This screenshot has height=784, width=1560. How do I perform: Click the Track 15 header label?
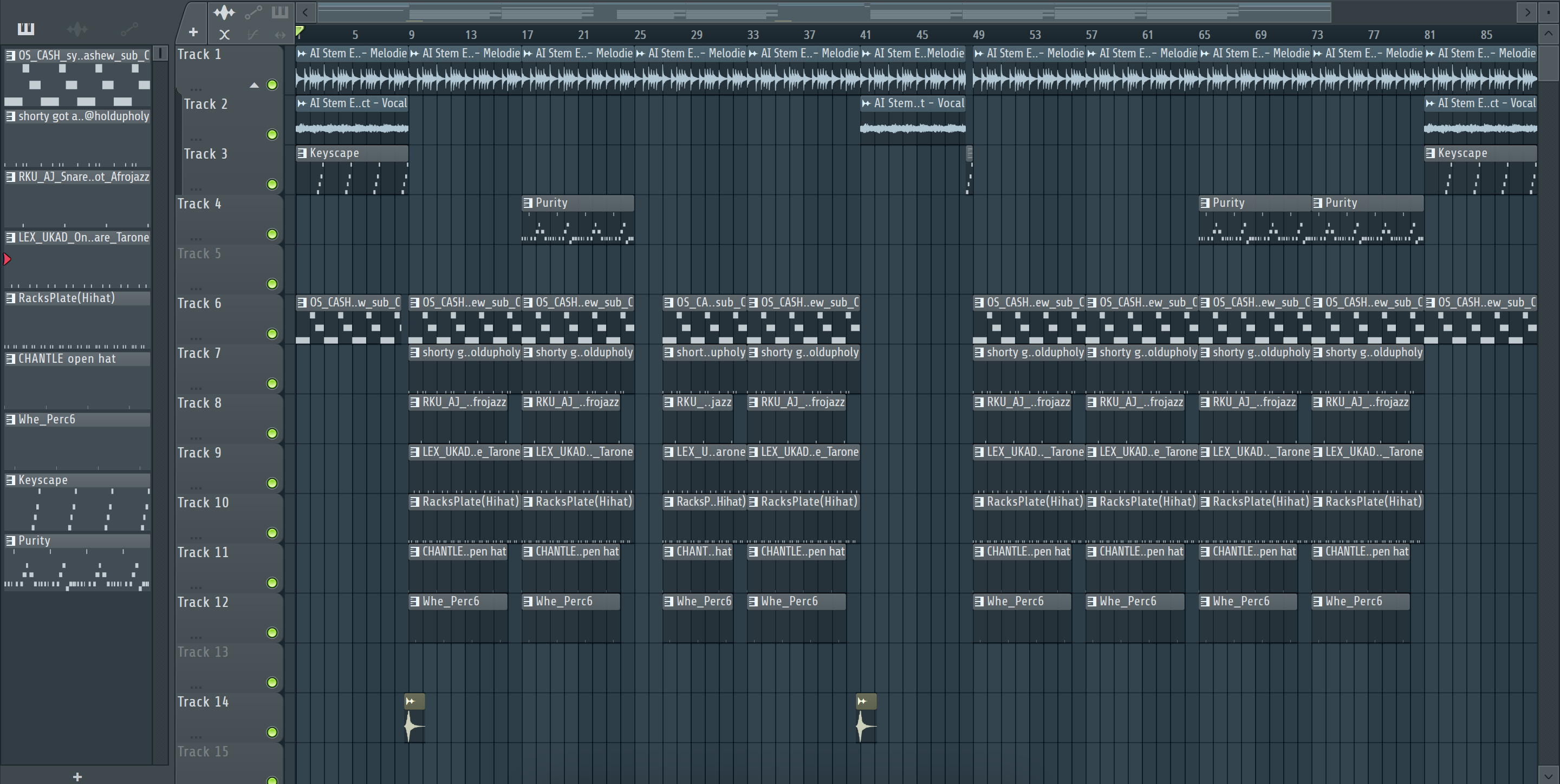coord(203,752)
